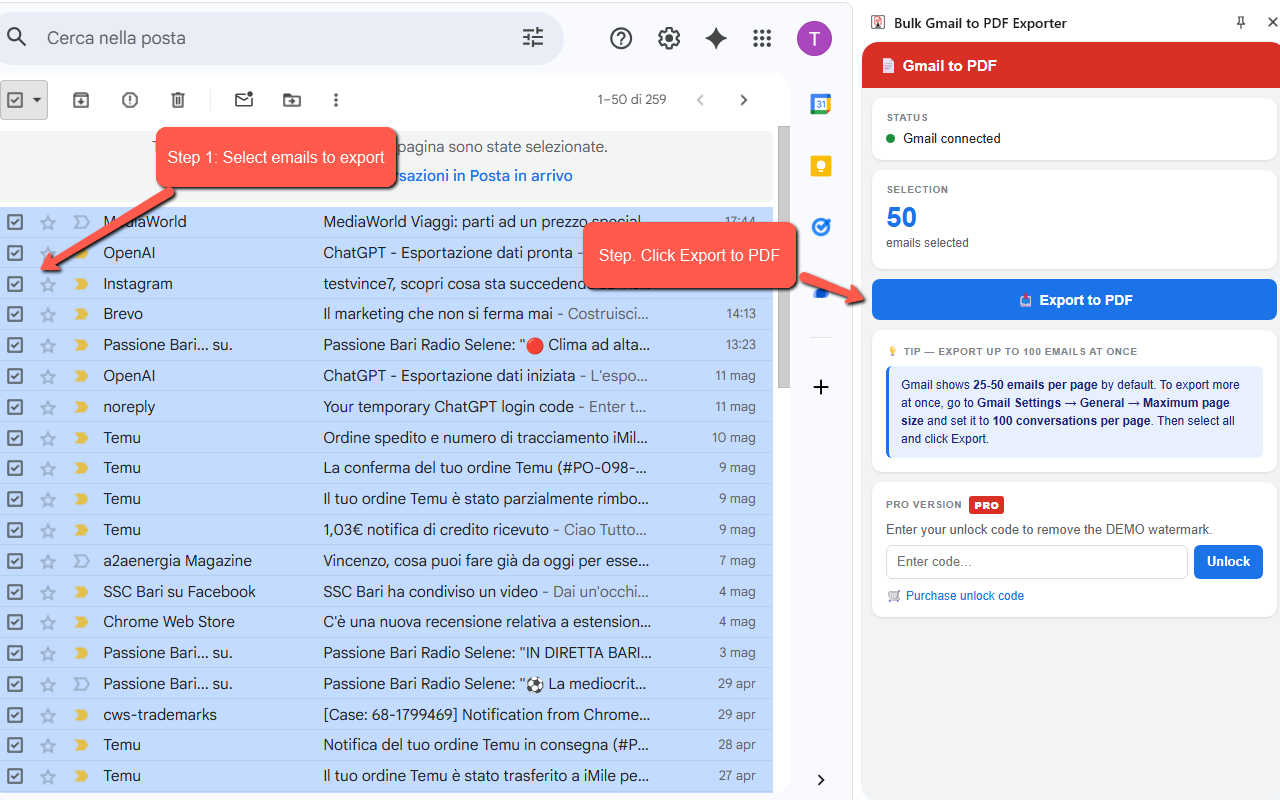Archive the selected emails
The width and height of the screenshot is (1280, 800).
point(81,100)
